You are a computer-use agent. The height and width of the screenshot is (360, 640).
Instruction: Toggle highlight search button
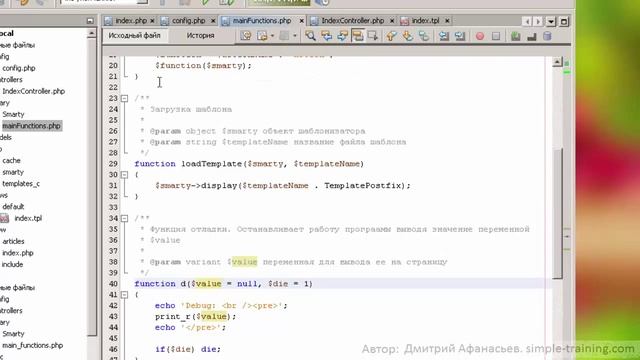358,36
